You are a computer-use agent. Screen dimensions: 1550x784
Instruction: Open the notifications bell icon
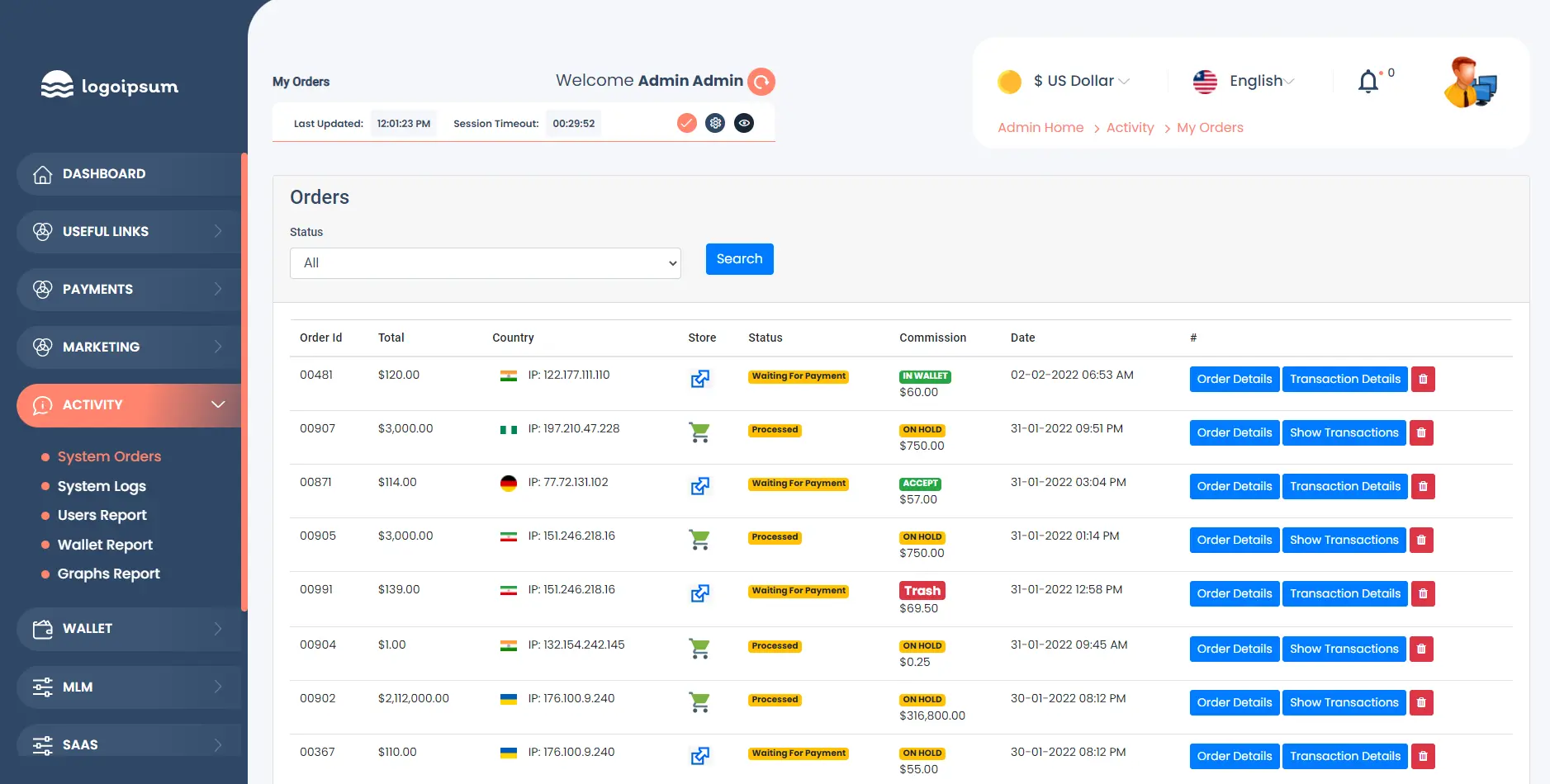point(1368,82)
